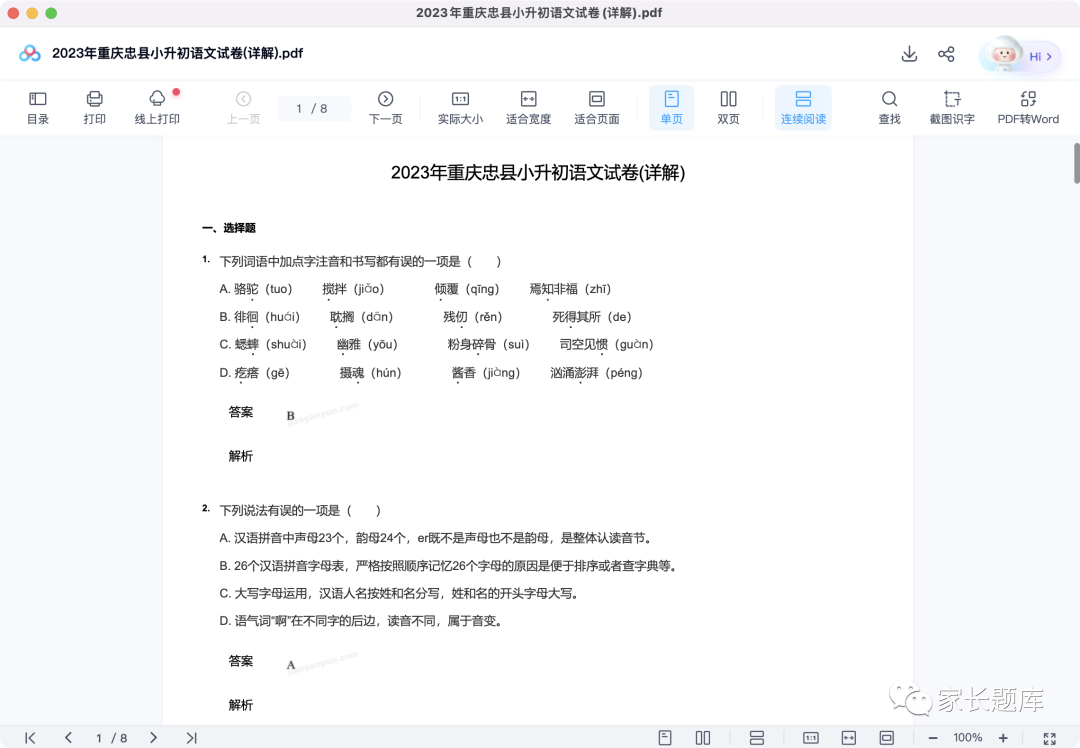Click the word 死得其所 (de)
The height and width of the screenshot is (748, 1080).
(x=592, y=317)
